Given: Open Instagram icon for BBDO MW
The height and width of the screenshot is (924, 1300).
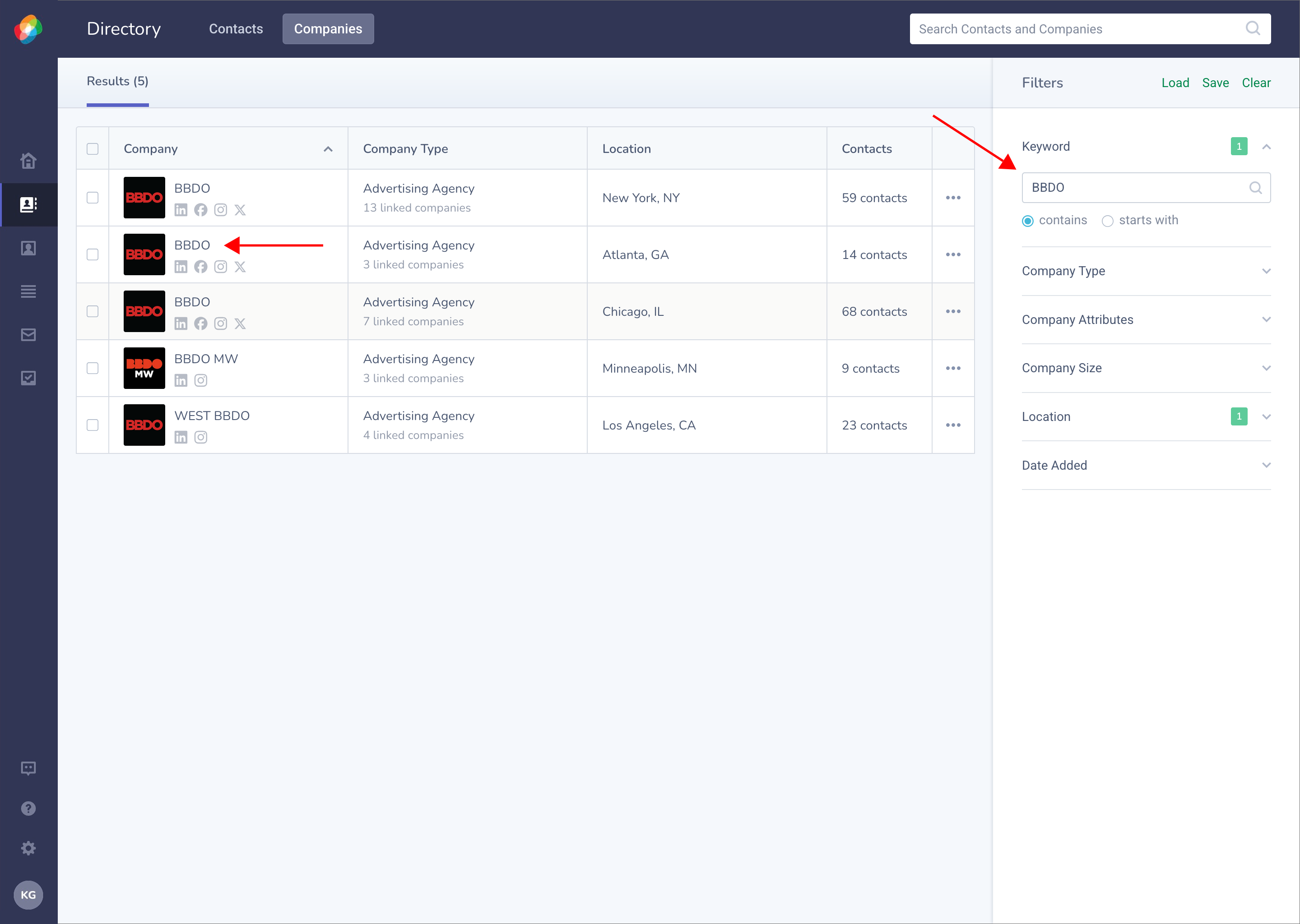Looking at the screenshot, I should 201,381.
